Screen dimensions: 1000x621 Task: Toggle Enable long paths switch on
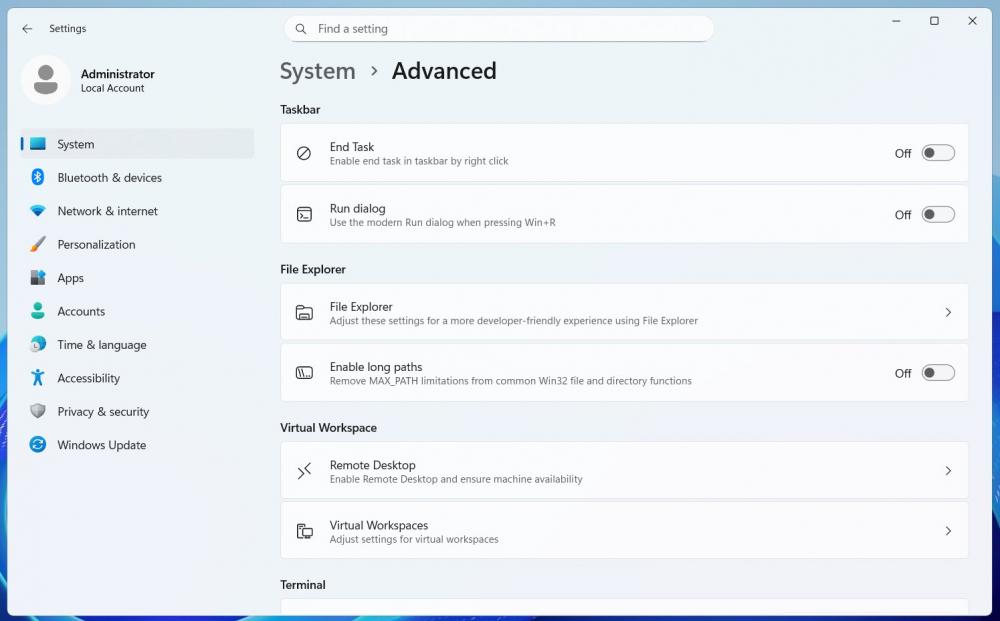click(x=937, y=373)
